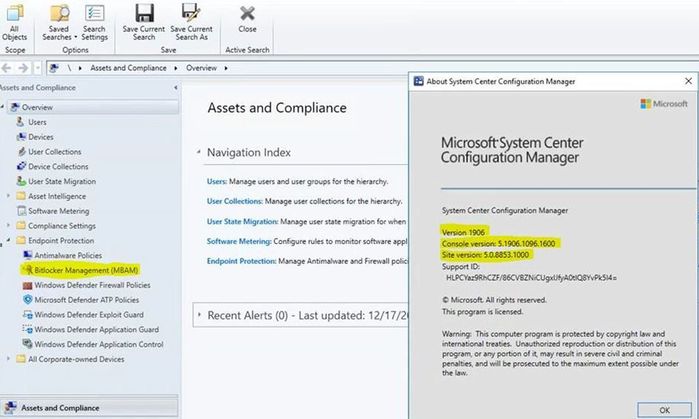699x419 pixels.
Task: Go forward with the navigation arrow
Action: (x=23, y=68)
